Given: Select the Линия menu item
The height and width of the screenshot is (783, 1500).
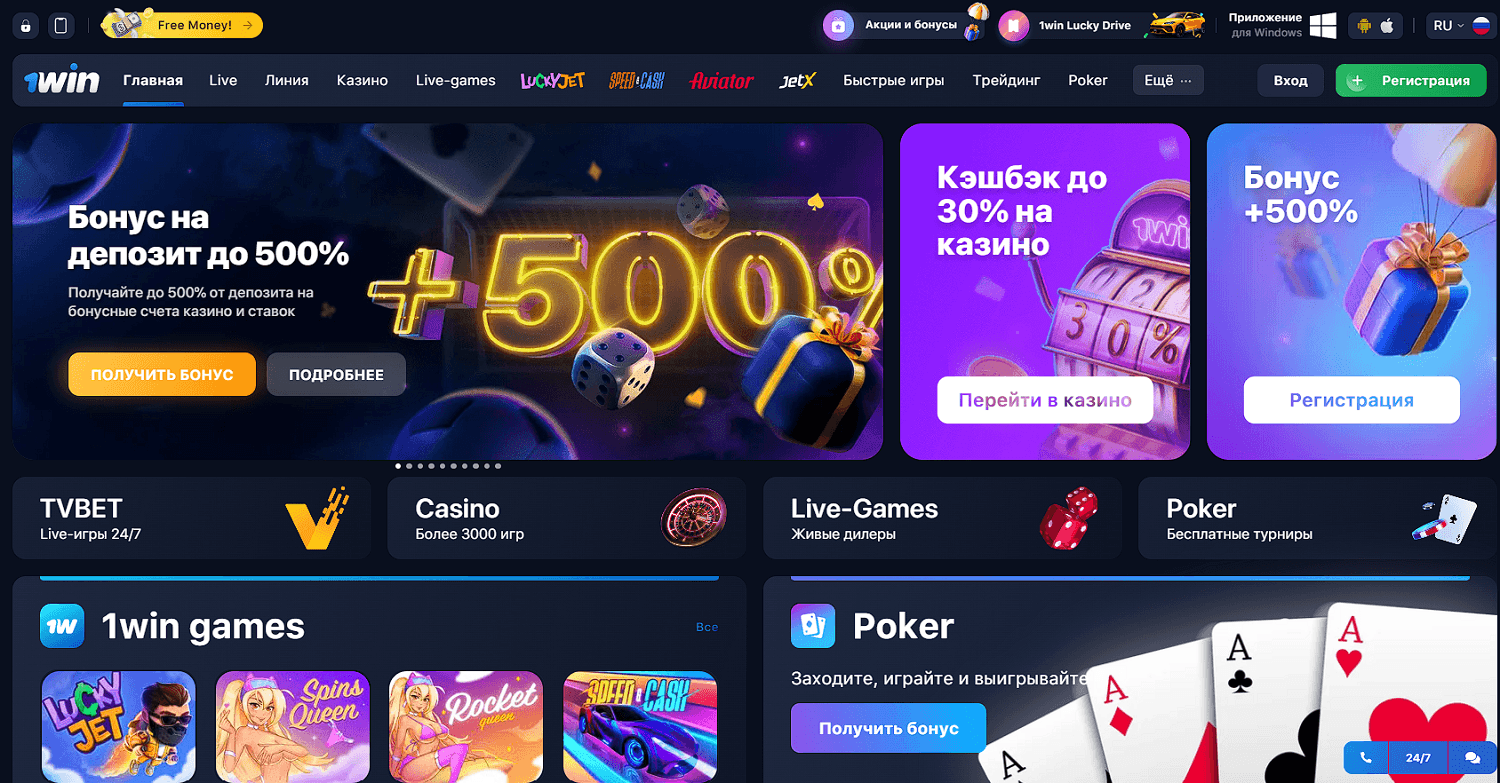Looking at the screenshot, I should [287, 80].
